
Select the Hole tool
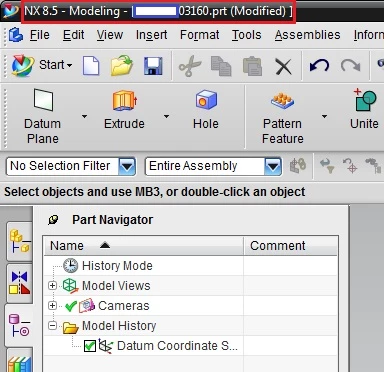206,110
